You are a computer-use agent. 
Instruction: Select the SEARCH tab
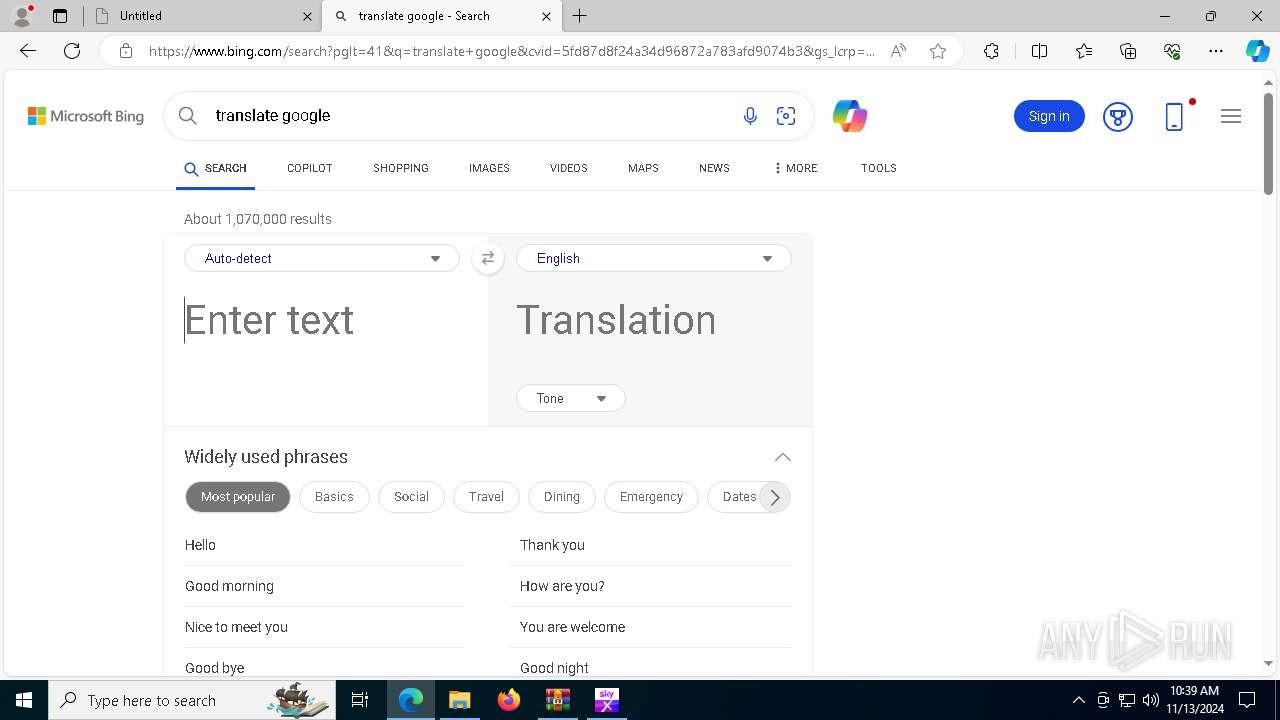[x=215, y=168]
